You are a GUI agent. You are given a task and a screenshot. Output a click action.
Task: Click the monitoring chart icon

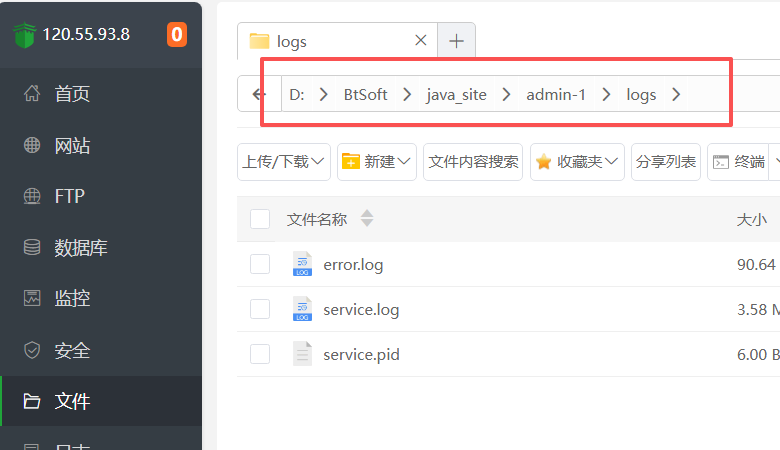[32, 298]
